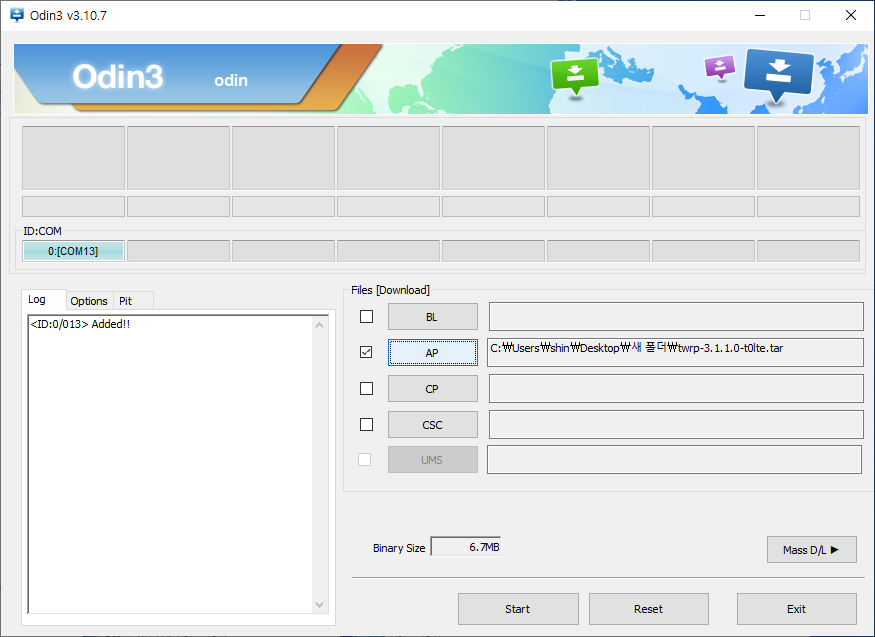
Task: Click the 'ID:COM' label
Action: pyautogui.click(x=42, y=231)
